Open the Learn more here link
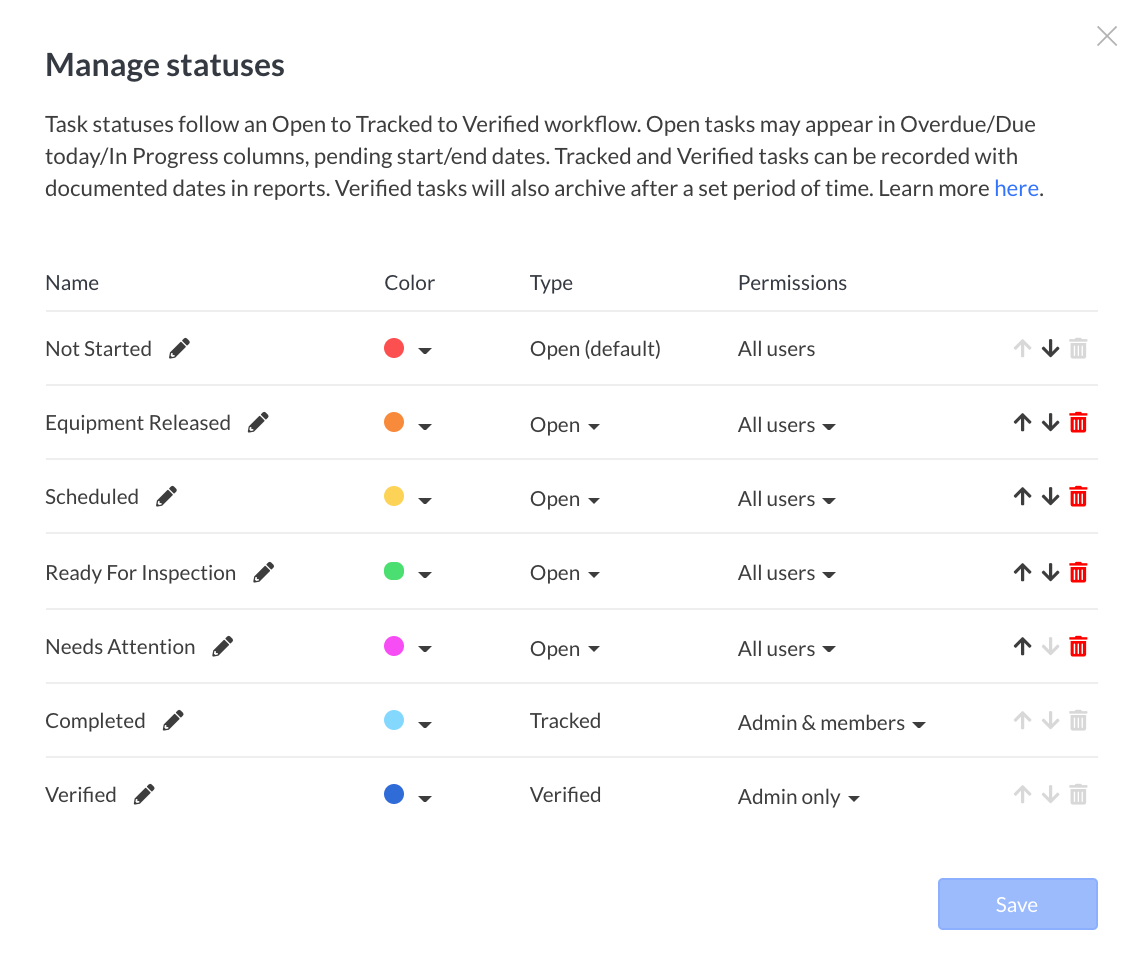The width and height of the screenshot is (1144, 976). point(1016,188)
